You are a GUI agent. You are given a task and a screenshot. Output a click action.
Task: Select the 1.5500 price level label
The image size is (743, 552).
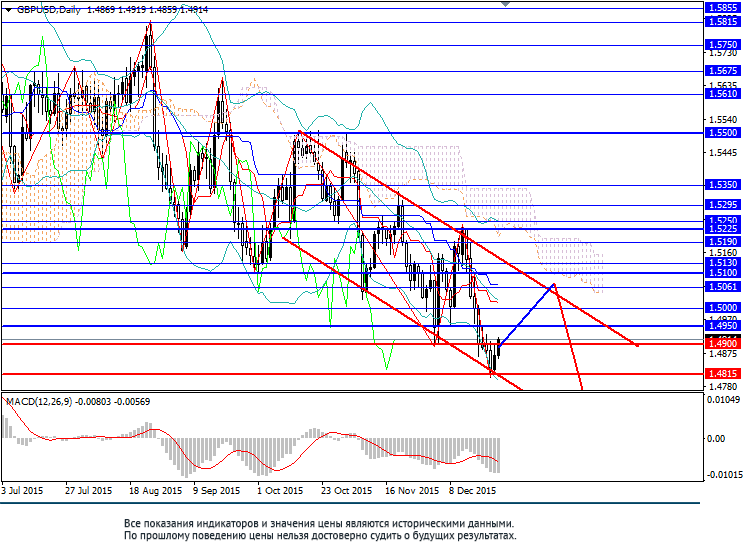point(722,133)
